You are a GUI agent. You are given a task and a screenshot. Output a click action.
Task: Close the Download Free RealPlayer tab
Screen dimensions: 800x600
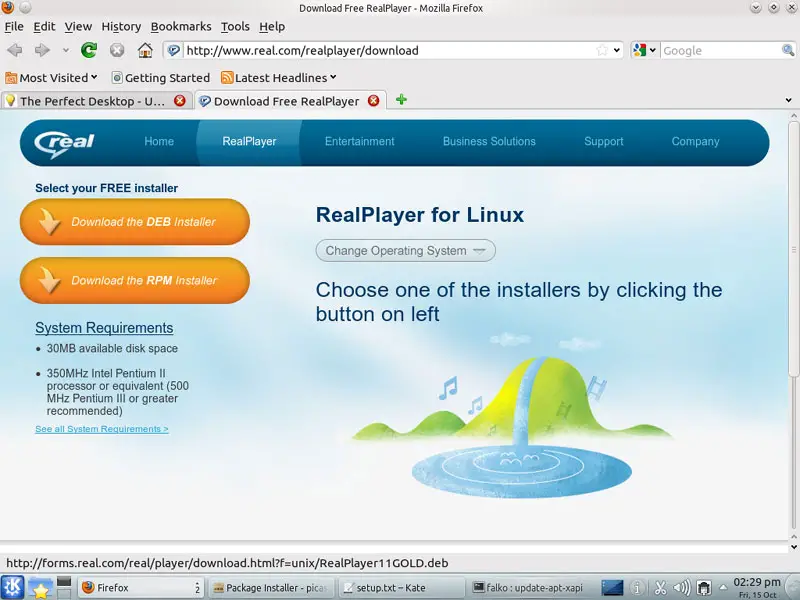click(373, 101)
